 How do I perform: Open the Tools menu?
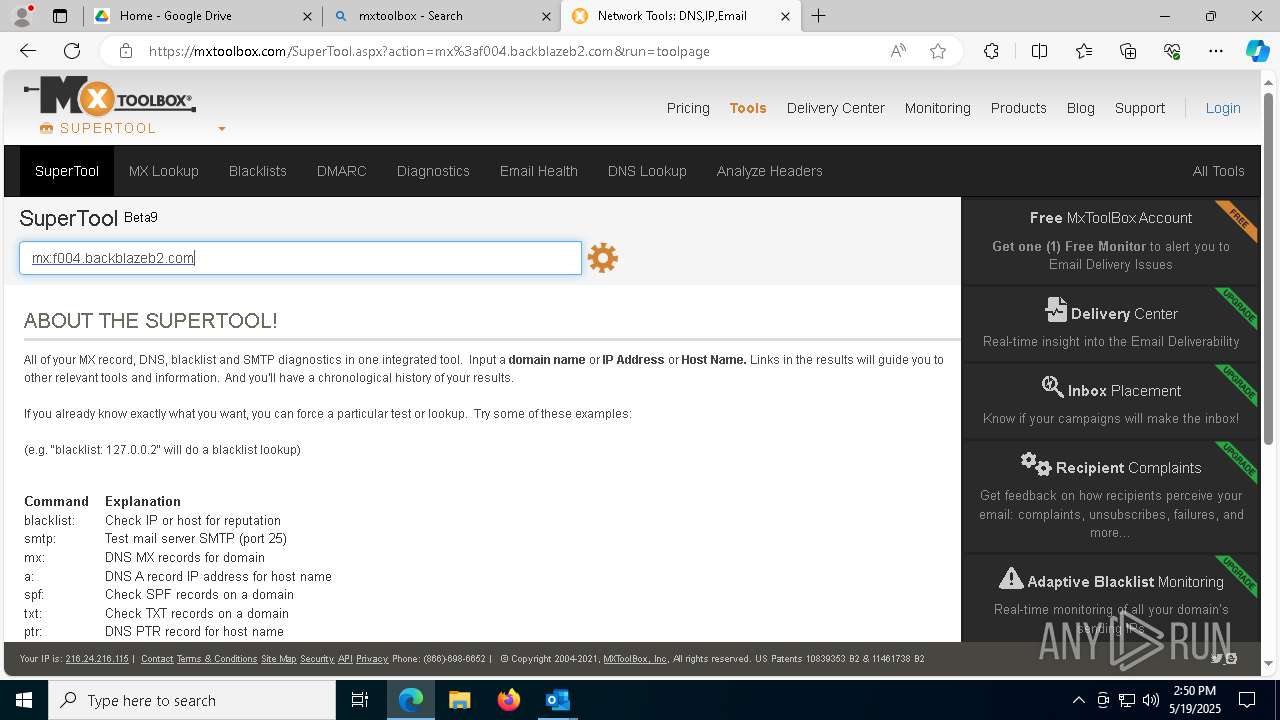[748, 108]
